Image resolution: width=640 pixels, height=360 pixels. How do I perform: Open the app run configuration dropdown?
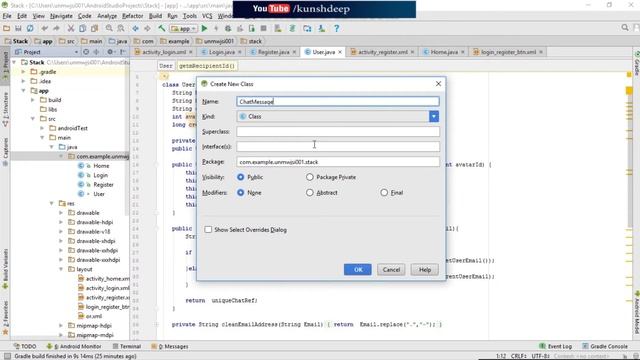coord(184,29)
